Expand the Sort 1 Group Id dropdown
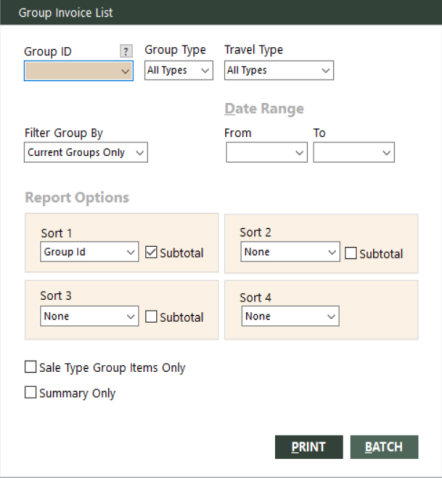Image resolution: width=442 pixels, height=478 pixels. click(90, 252)
